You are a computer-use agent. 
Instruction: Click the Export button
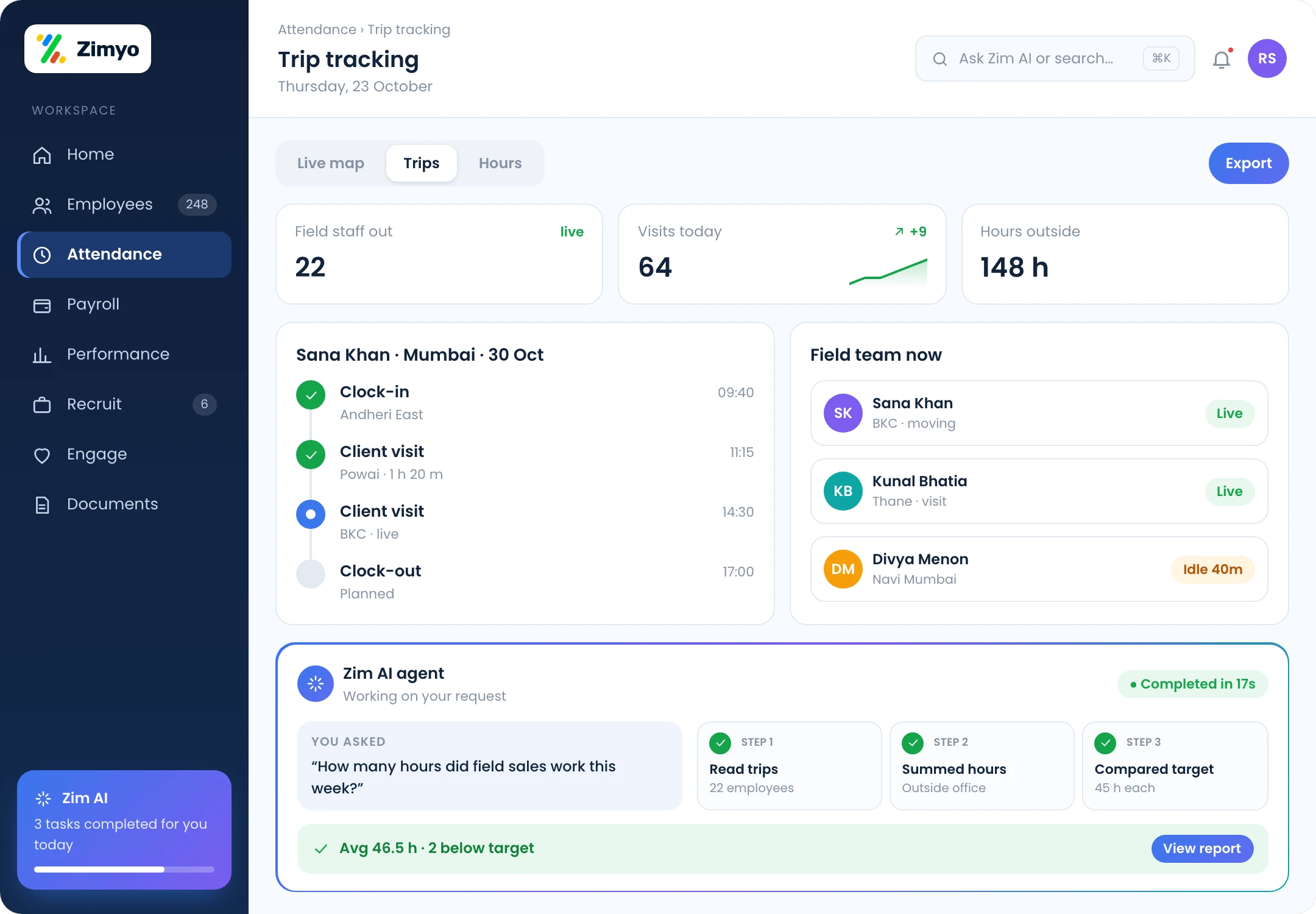pos(1248,163)
